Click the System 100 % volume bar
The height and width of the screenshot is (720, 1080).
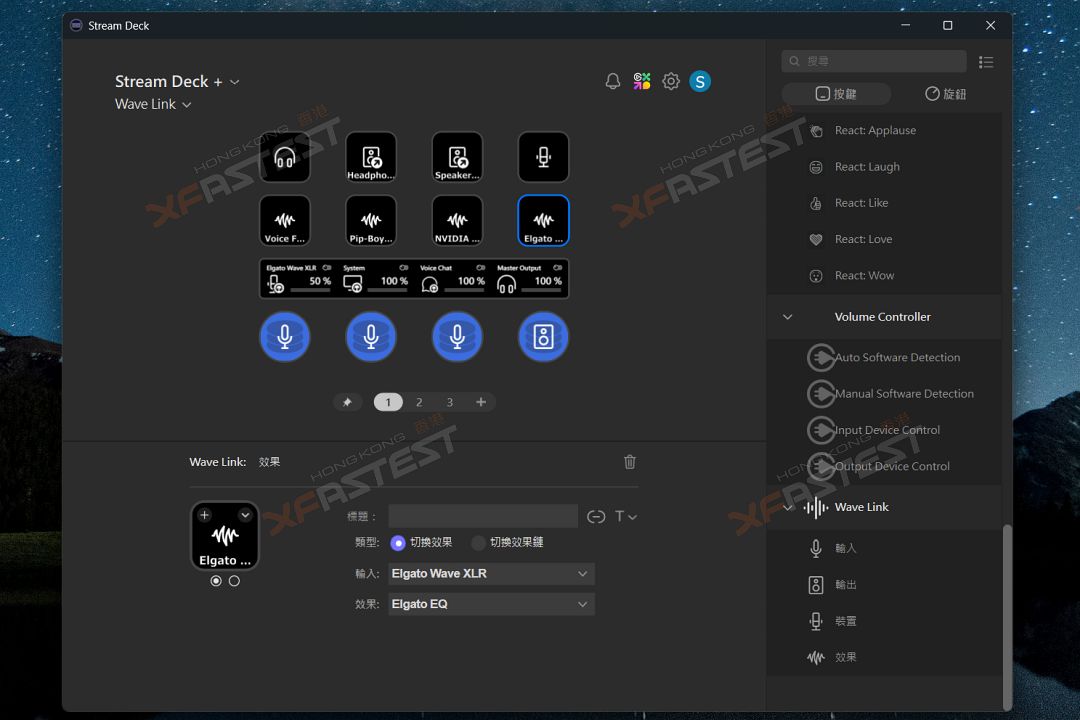coord(388,291)
